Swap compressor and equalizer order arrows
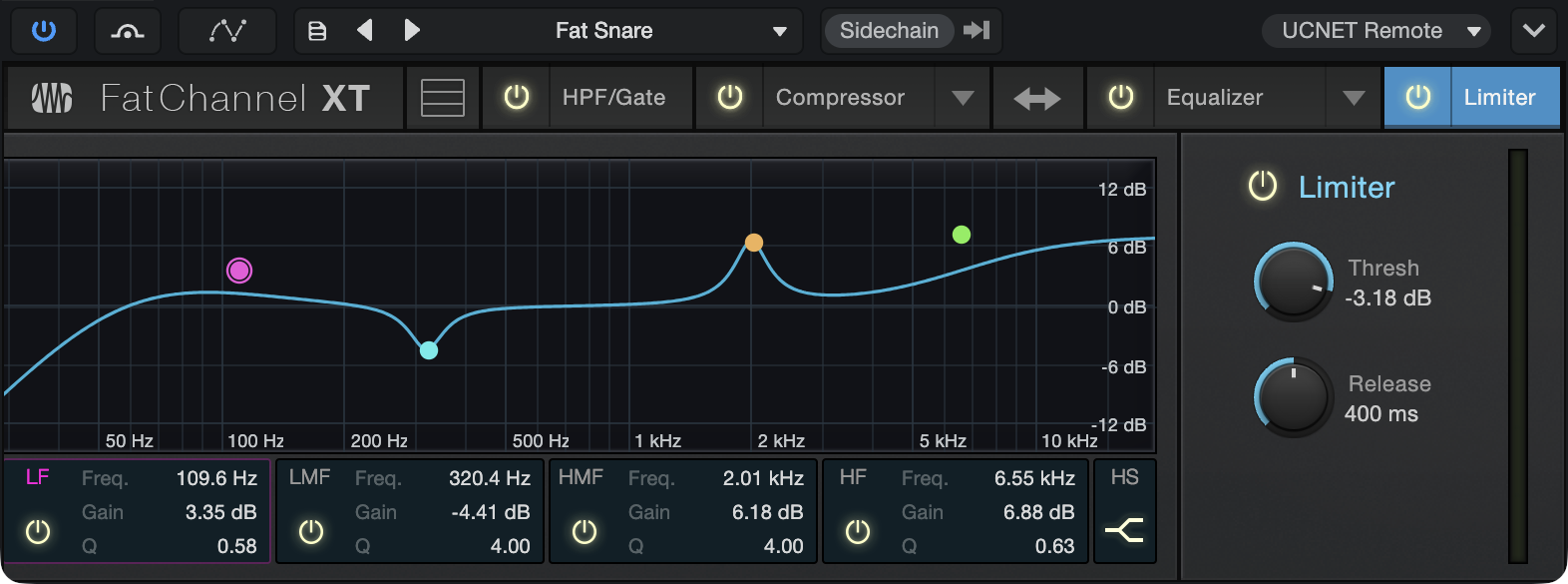Viewport: 1568px width, 584px height. 1037,98
